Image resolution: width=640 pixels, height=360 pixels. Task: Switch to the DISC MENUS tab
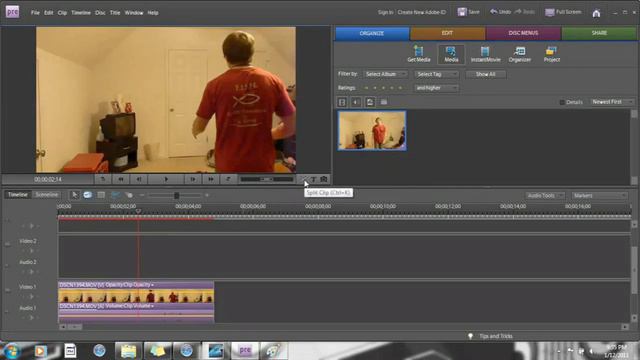[523, 33]
